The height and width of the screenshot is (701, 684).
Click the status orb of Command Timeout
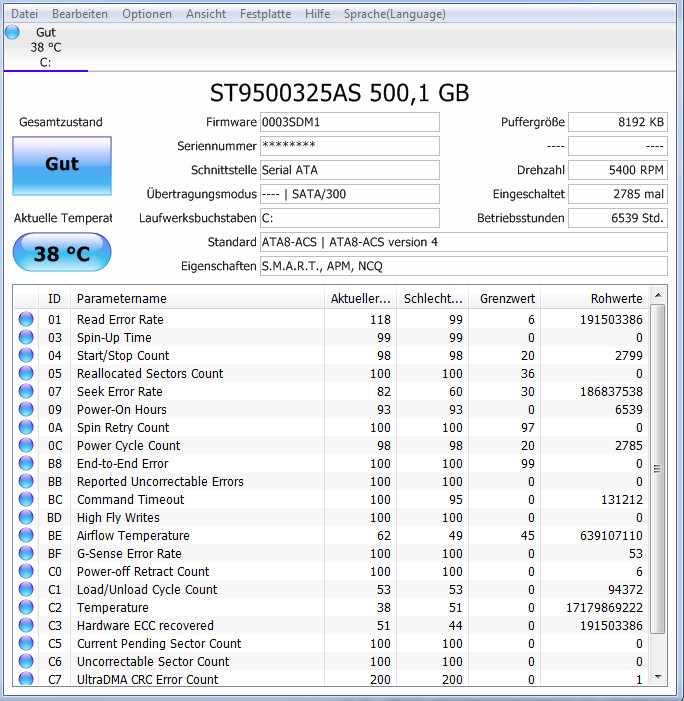tap(26, 499)
